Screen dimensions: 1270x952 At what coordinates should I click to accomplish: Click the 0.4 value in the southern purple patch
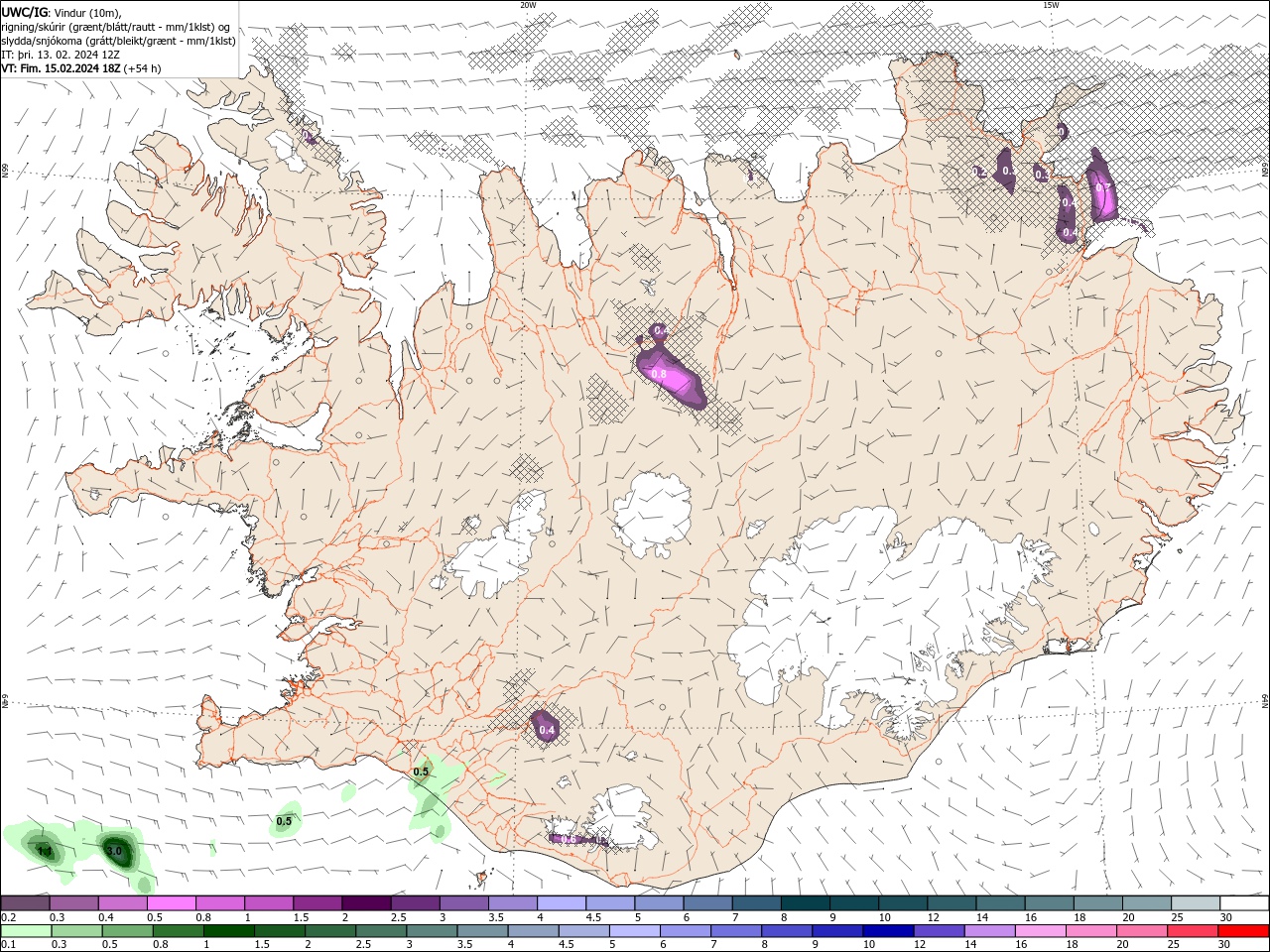[x=547, y=730]
